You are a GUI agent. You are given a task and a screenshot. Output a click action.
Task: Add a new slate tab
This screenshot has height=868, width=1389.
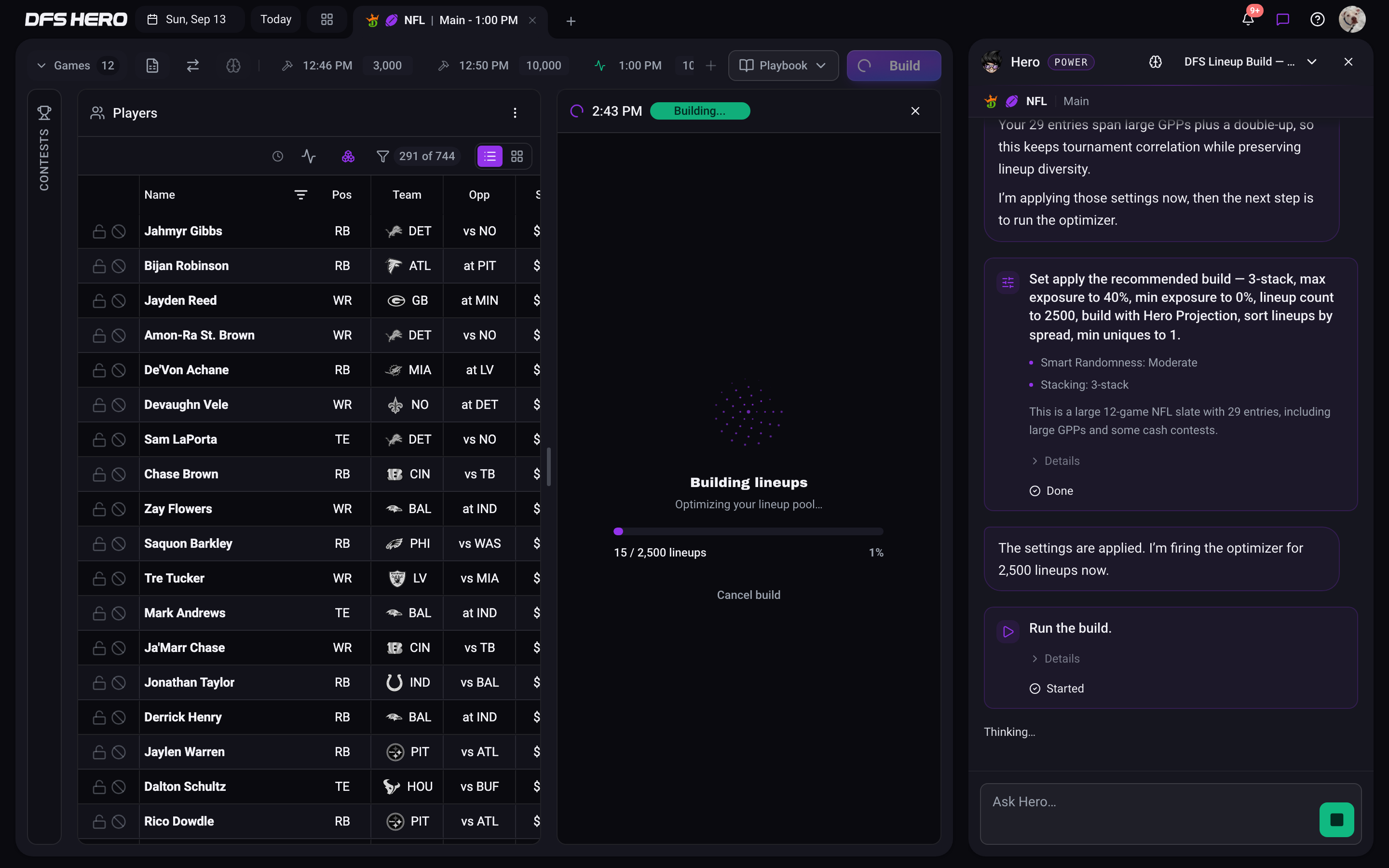571,21
